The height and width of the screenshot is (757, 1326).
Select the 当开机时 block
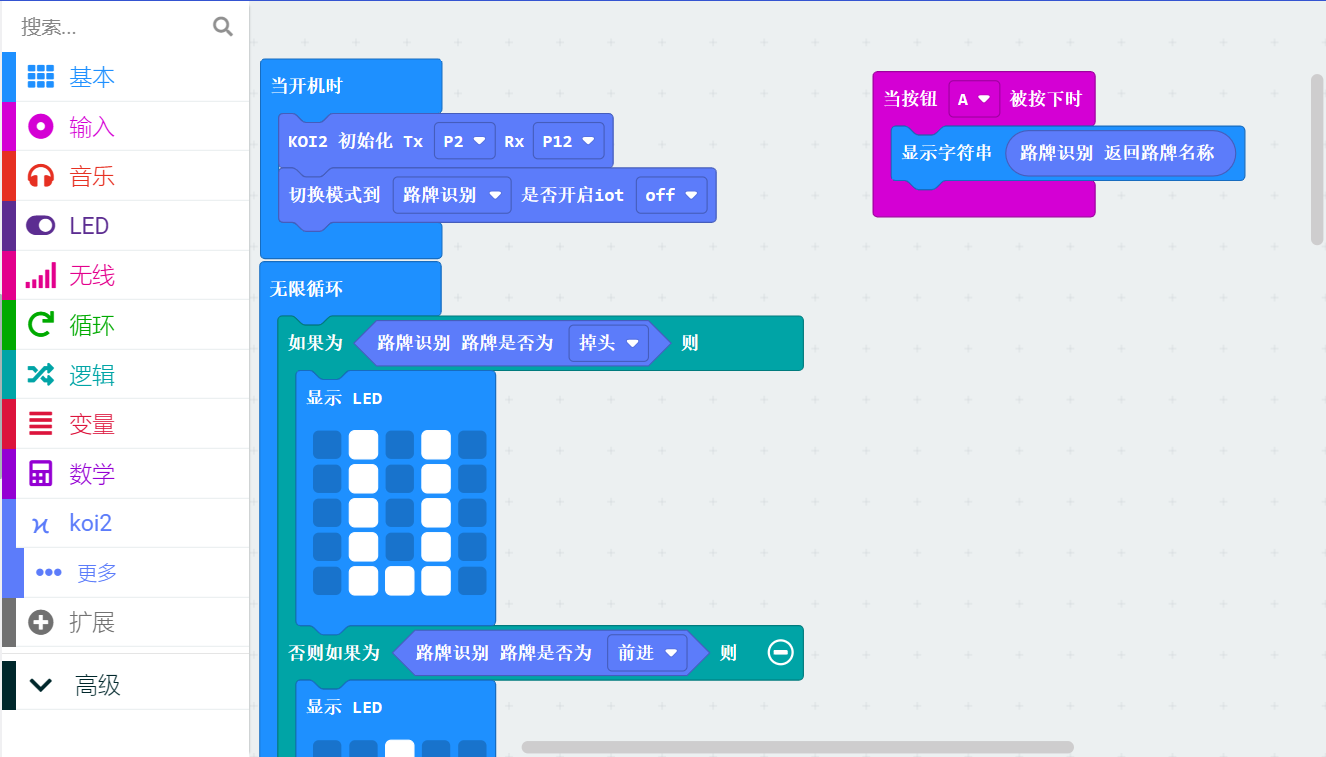306,86
